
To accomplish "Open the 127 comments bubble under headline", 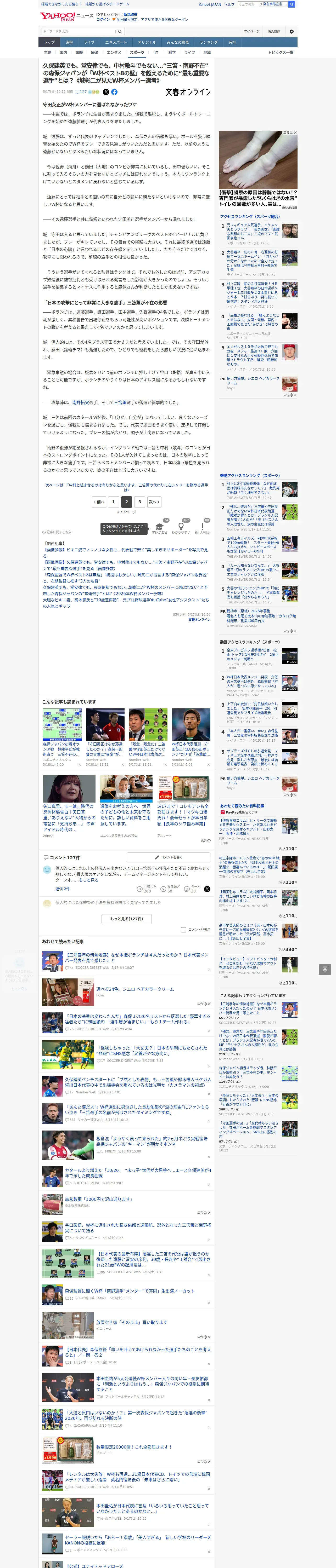I will click(x=81, y=92).
